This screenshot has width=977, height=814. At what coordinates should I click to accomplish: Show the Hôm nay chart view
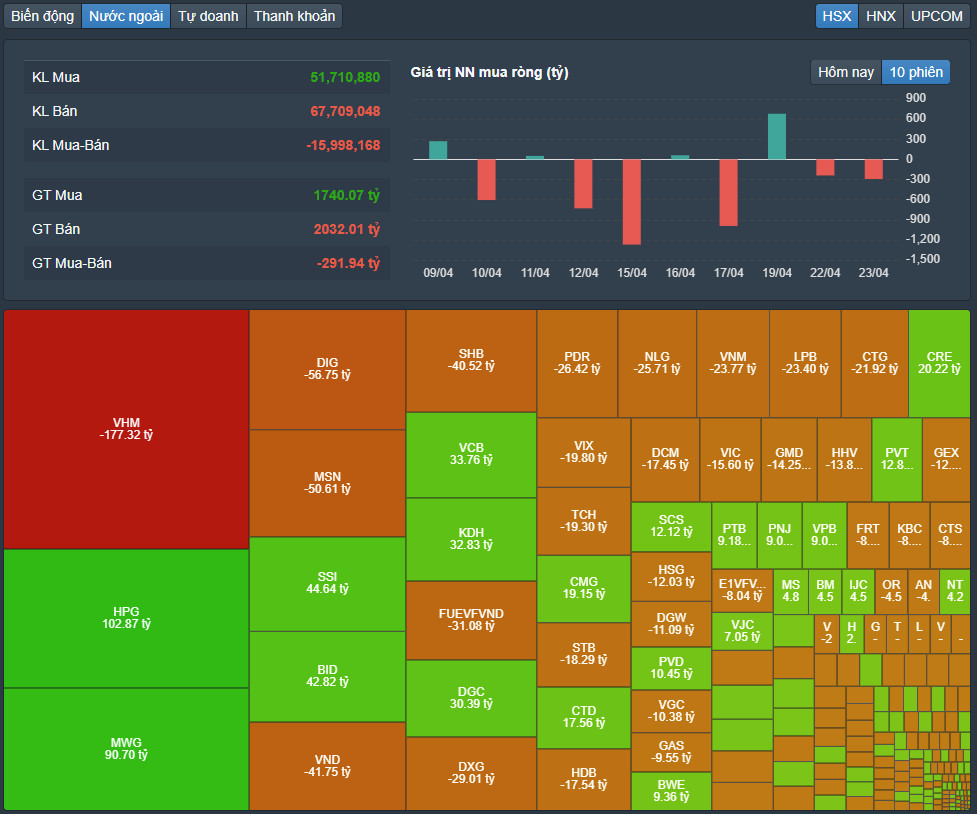846,72
